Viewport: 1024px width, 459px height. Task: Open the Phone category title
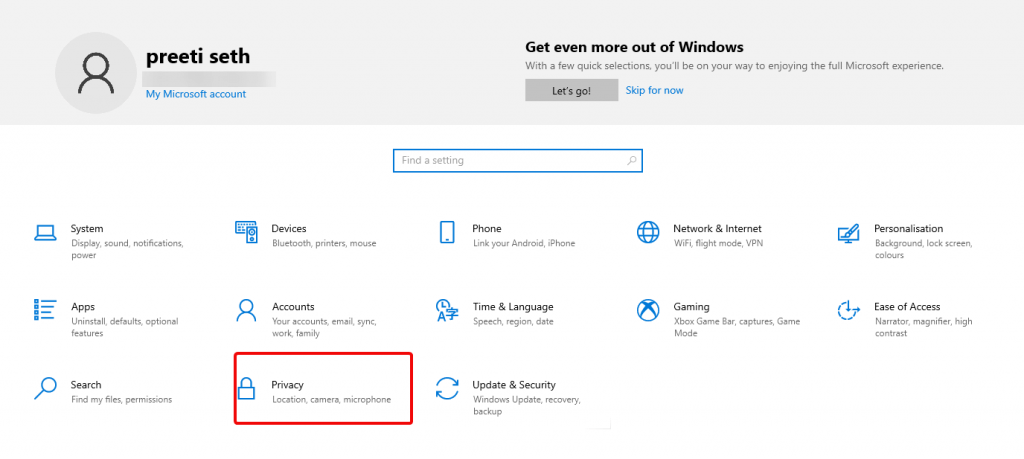487,229
